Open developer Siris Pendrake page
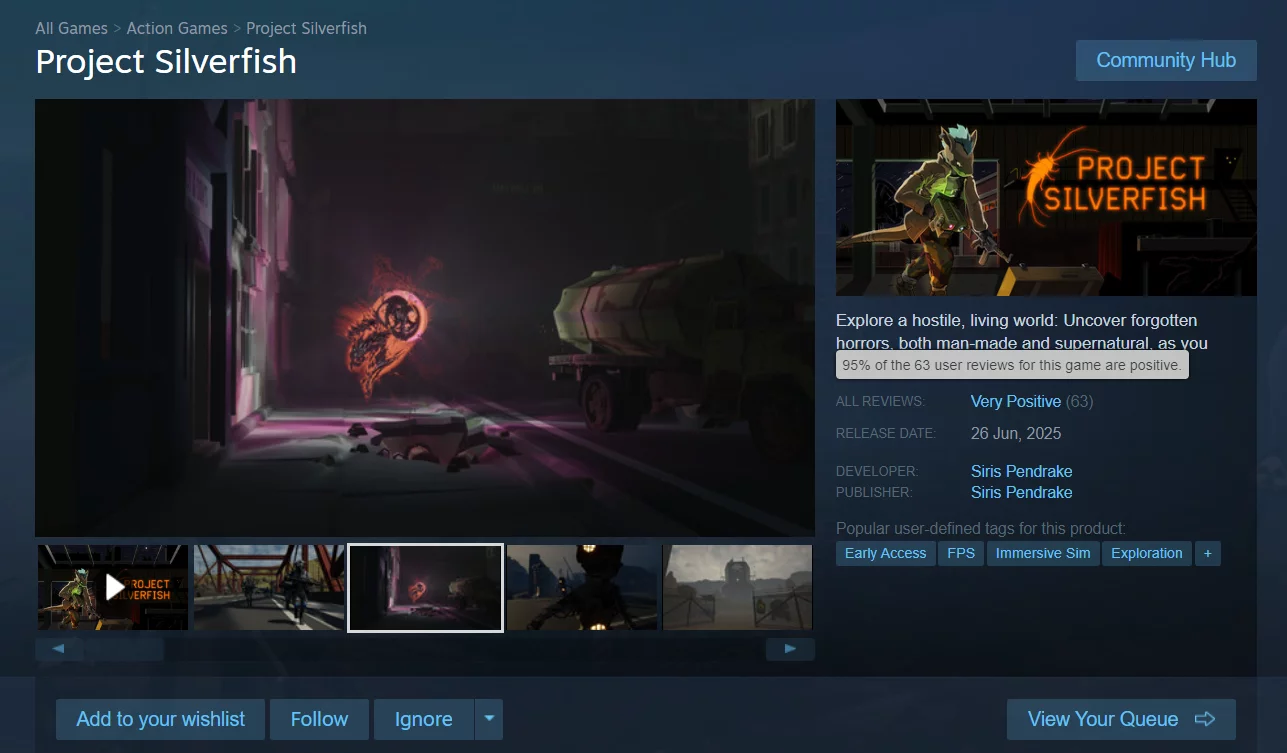 (1021, 471)
